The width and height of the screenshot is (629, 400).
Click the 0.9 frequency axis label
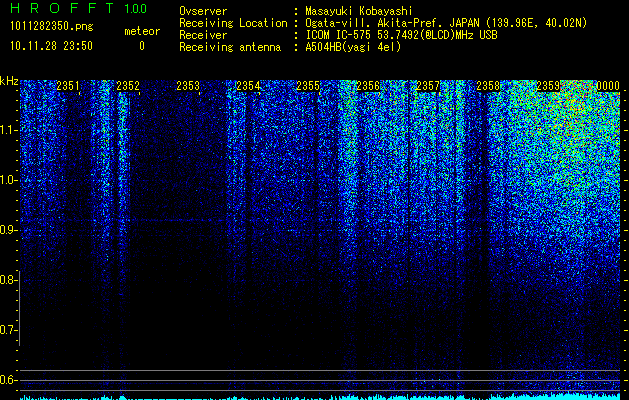tap(9, 230)
